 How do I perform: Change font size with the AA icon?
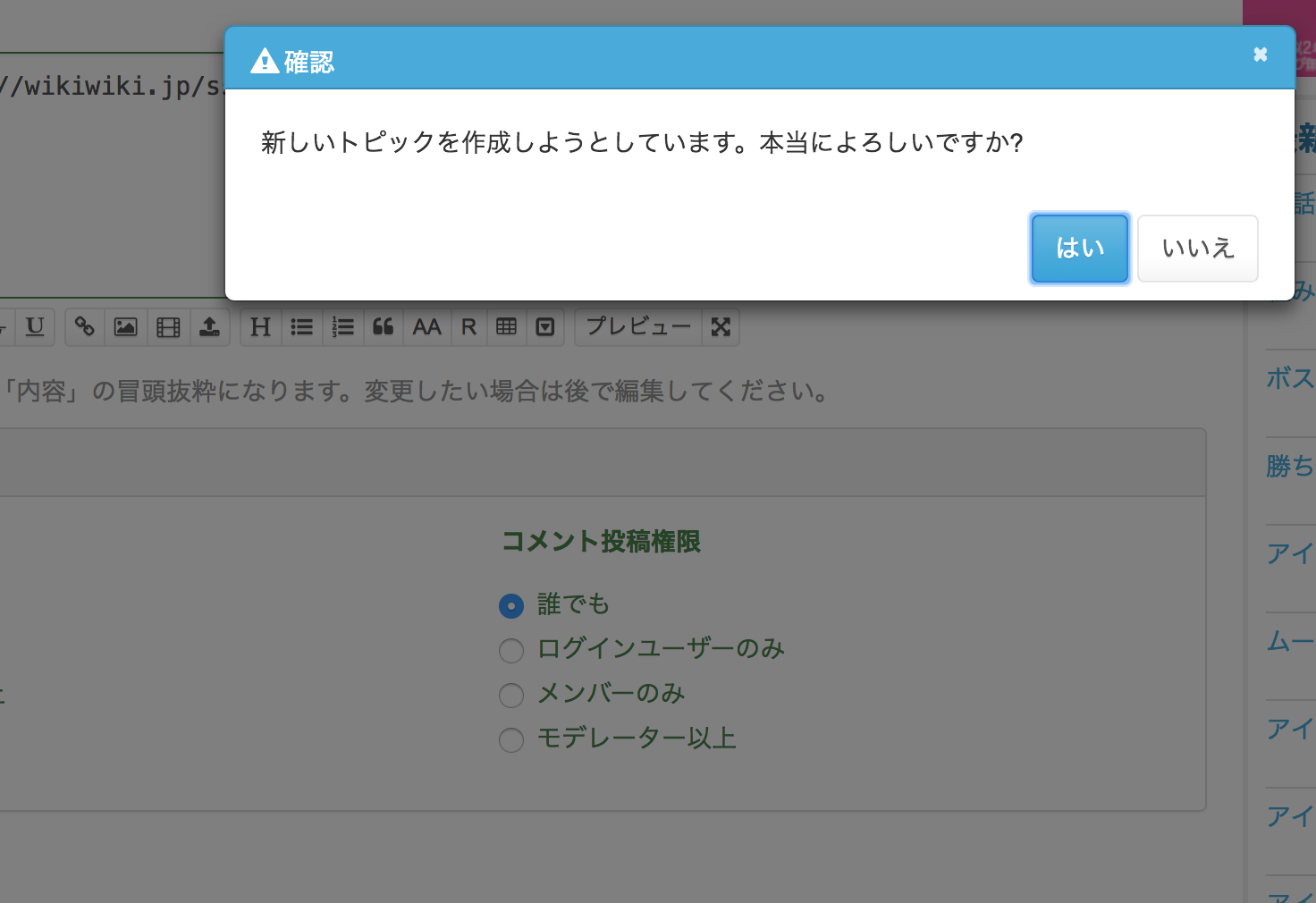coord(426,327)
